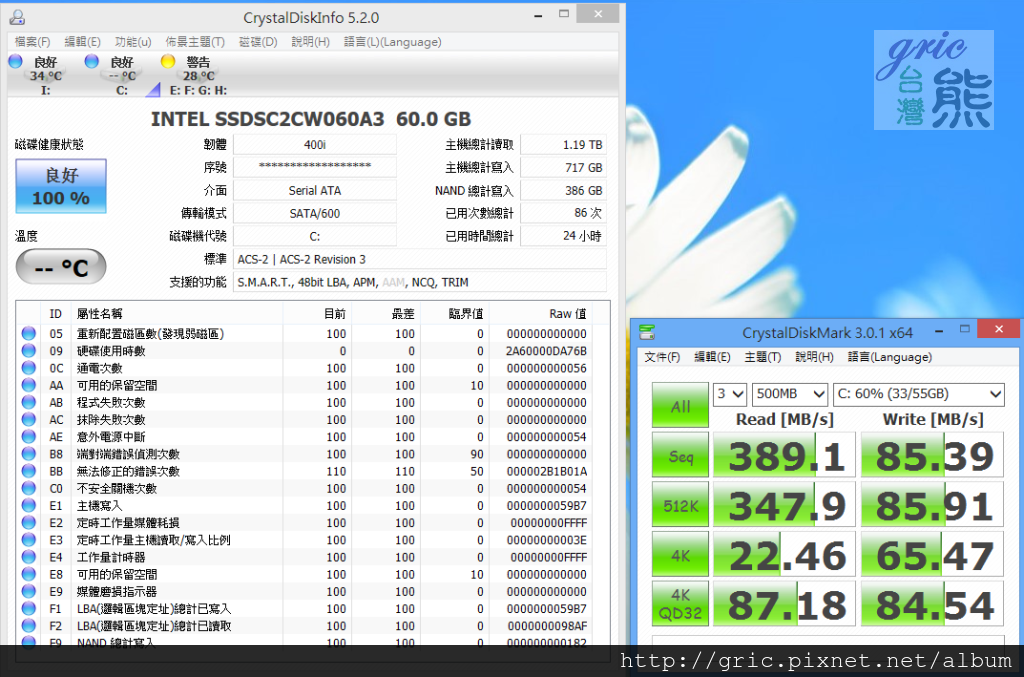Click status orb for attribute 0C
This screenshot has width=1024, height=677.
pos(29,368)
